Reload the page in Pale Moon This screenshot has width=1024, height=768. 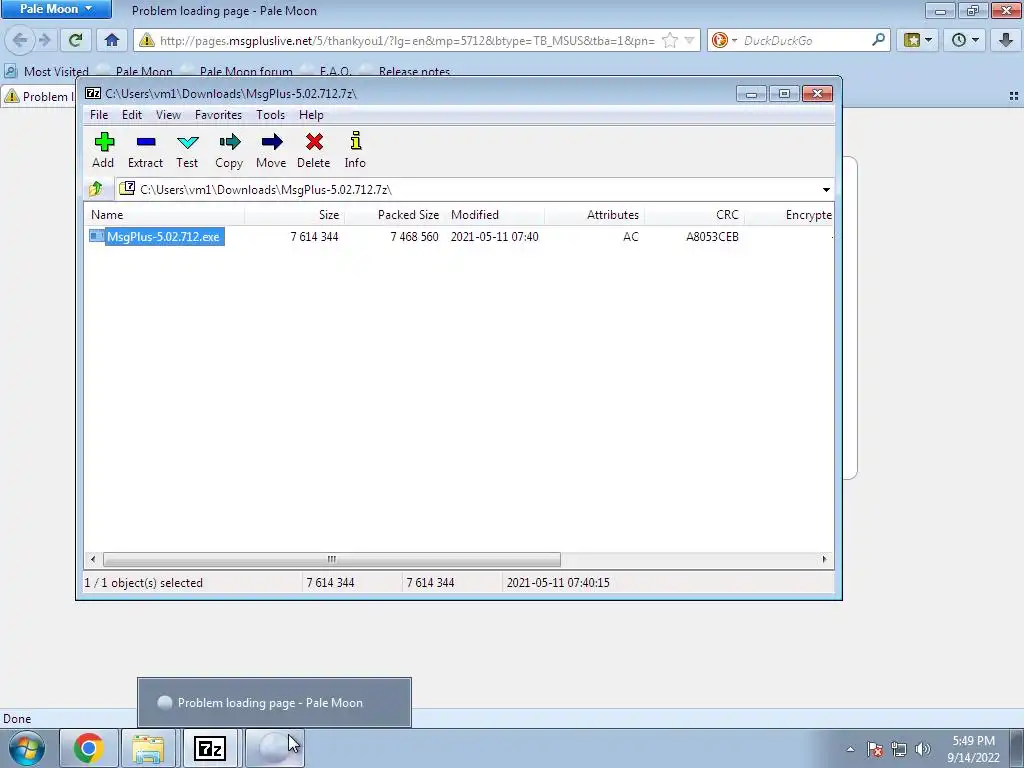click(75, 40)
